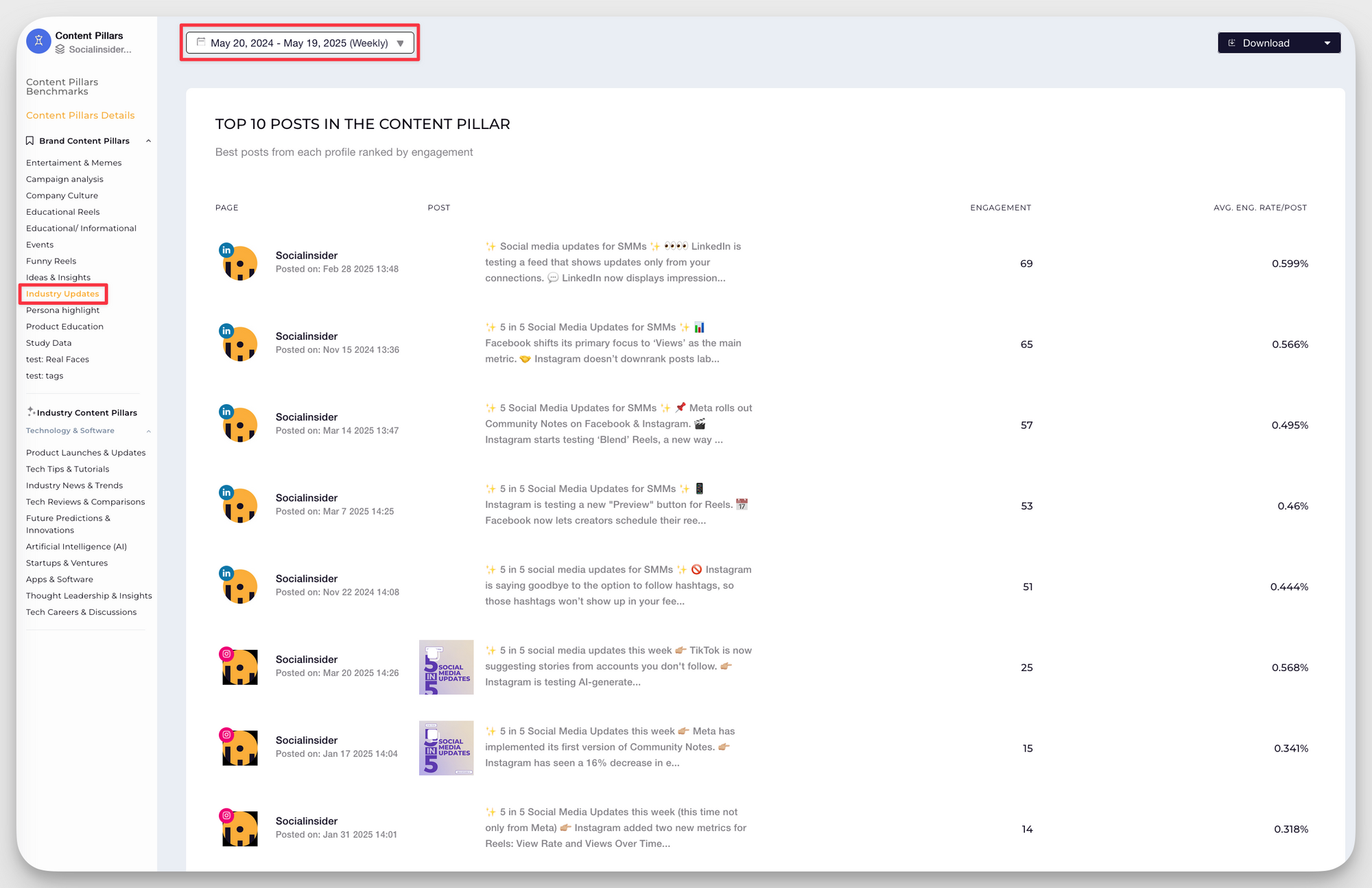Select Educational Reels pillar

click(x=63, y=212)
